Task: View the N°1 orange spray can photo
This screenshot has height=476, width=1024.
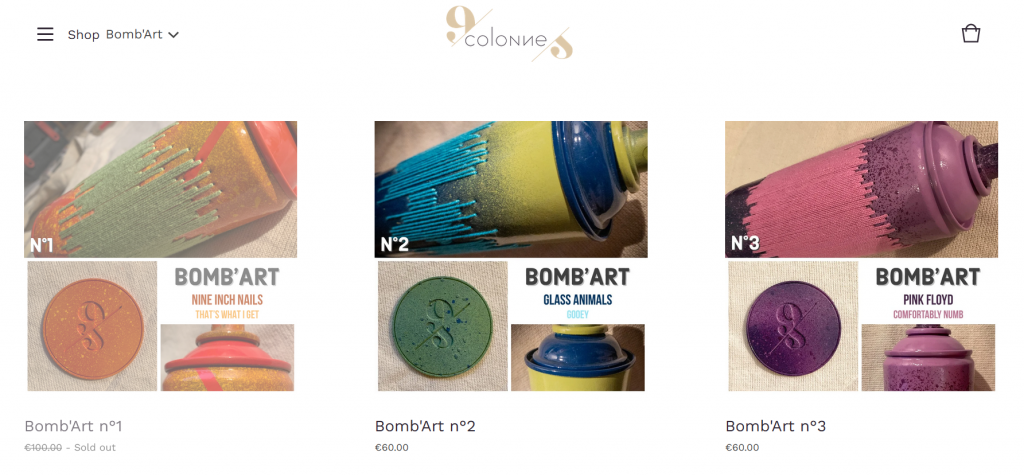Action: coord(161,189)
